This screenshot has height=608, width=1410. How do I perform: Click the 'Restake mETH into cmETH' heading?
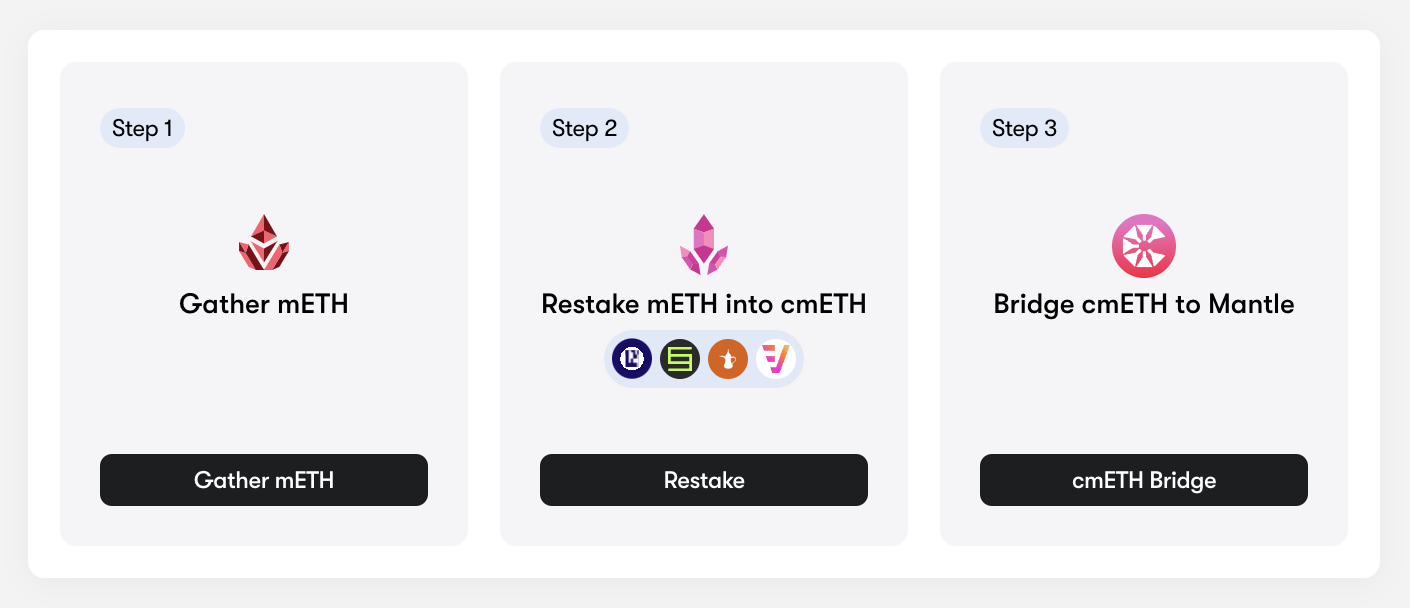(x=704, y=303)
